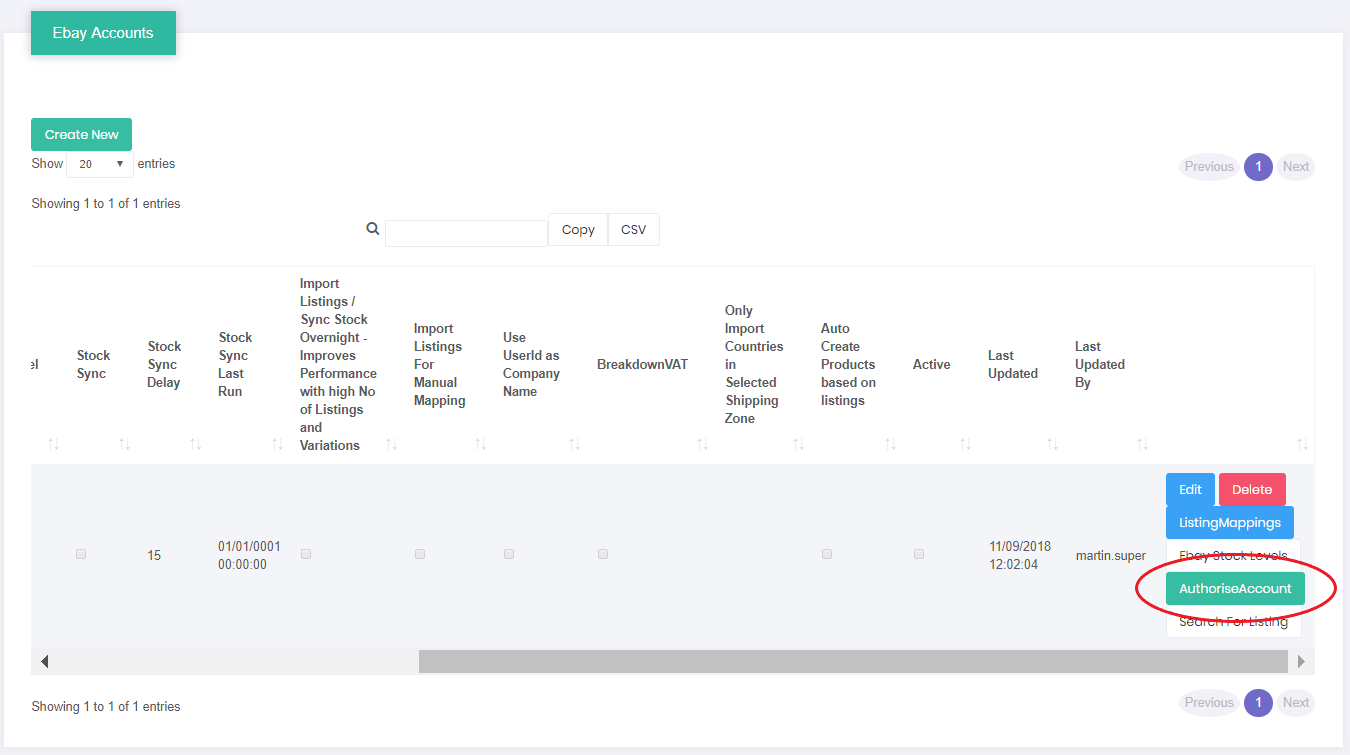The image size is (1350, 755).
Task: Sort by Auto Create Products column arrows
Action: point(891,443)
